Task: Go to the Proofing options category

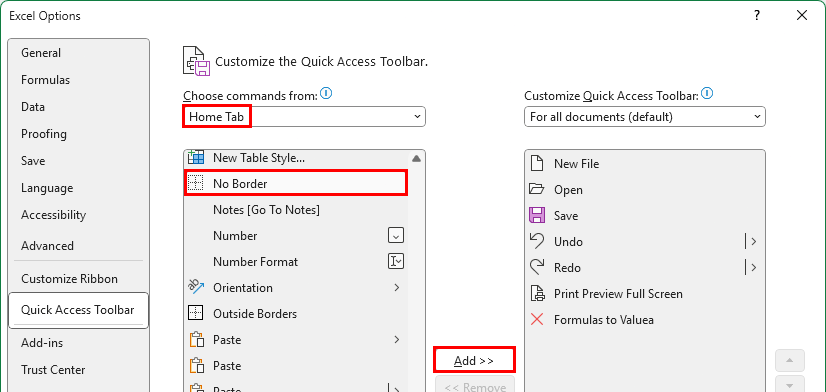Action: (78, 134)
